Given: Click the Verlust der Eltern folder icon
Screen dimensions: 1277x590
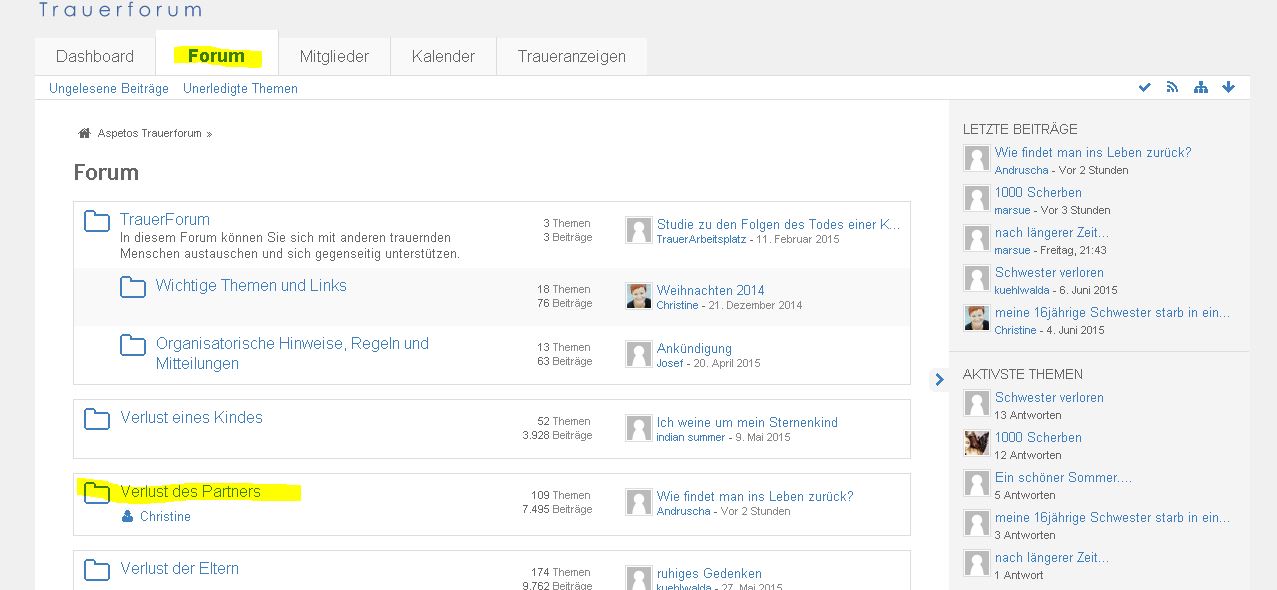Looking at the screenshot, I should [97, 570].
